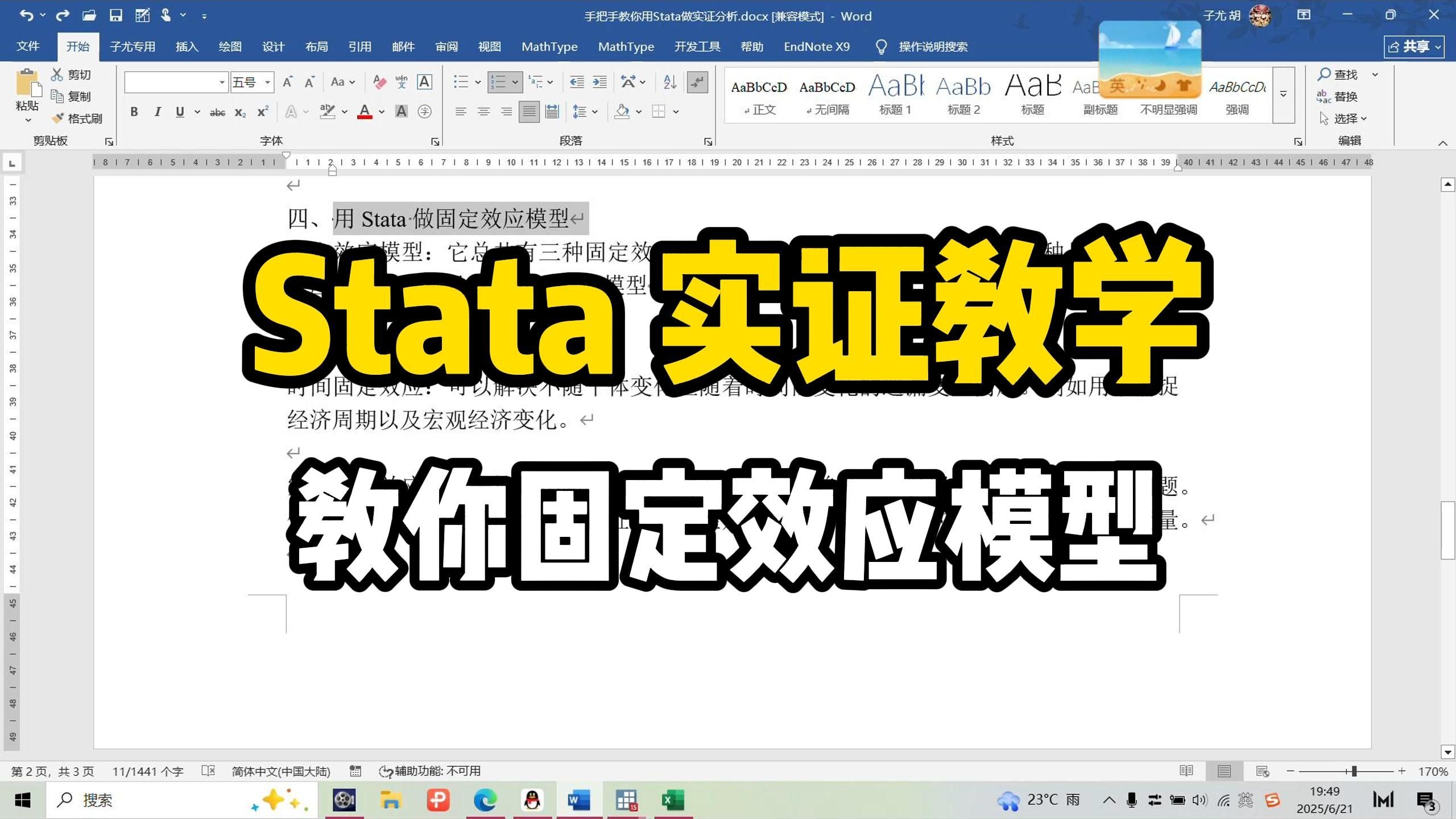1456x819 pixels.
Task: Switch to the 插入 ribbon tab
Action: [x=187, y=47]
